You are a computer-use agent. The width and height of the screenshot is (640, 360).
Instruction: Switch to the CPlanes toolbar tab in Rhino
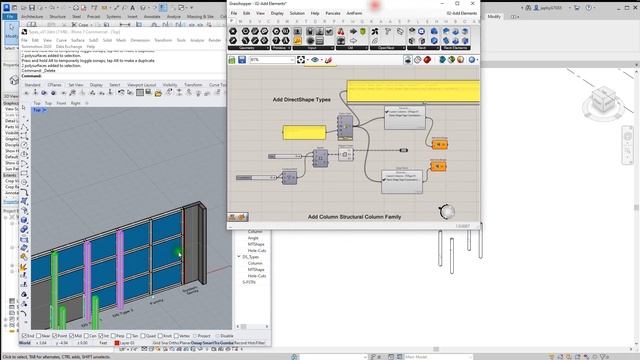click(54, 85)
